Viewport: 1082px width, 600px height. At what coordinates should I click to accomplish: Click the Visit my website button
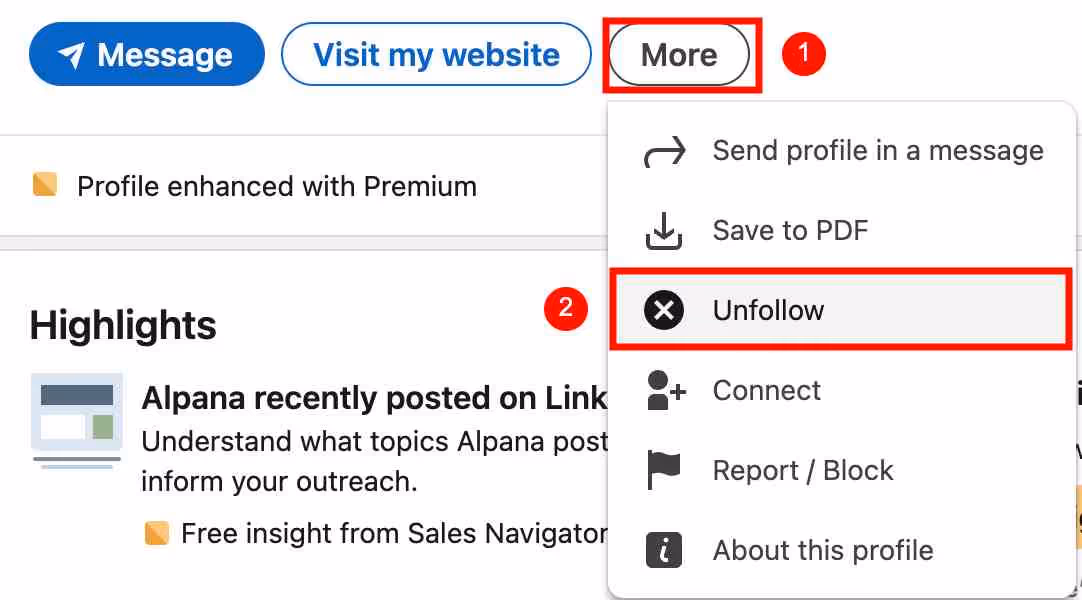(436, 55)
